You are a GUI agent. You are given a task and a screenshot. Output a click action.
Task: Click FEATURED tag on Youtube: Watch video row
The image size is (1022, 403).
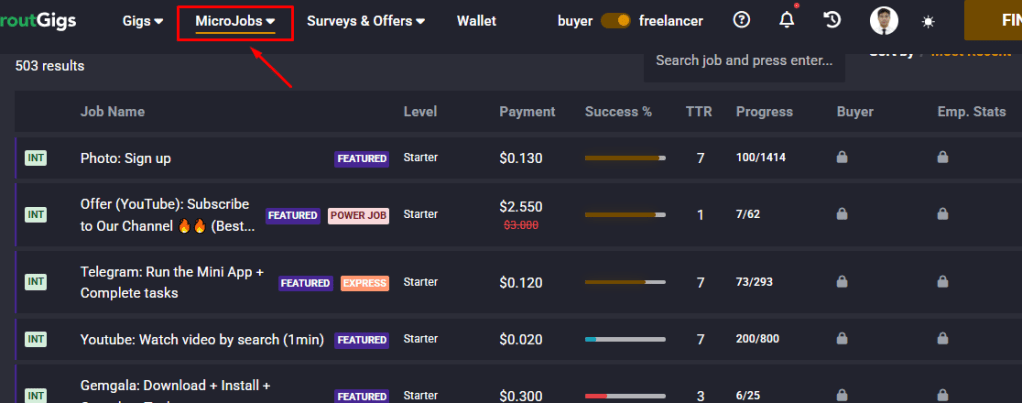pyautogui.click(x=362, y=340)
